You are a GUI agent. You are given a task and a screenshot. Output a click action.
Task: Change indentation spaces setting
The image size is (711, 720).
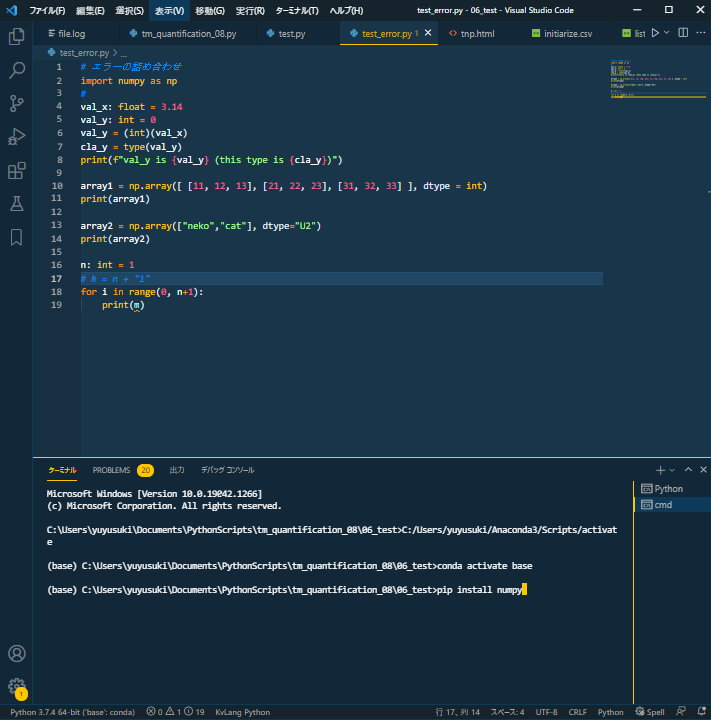pyautogui.click(x=507, y=712)
